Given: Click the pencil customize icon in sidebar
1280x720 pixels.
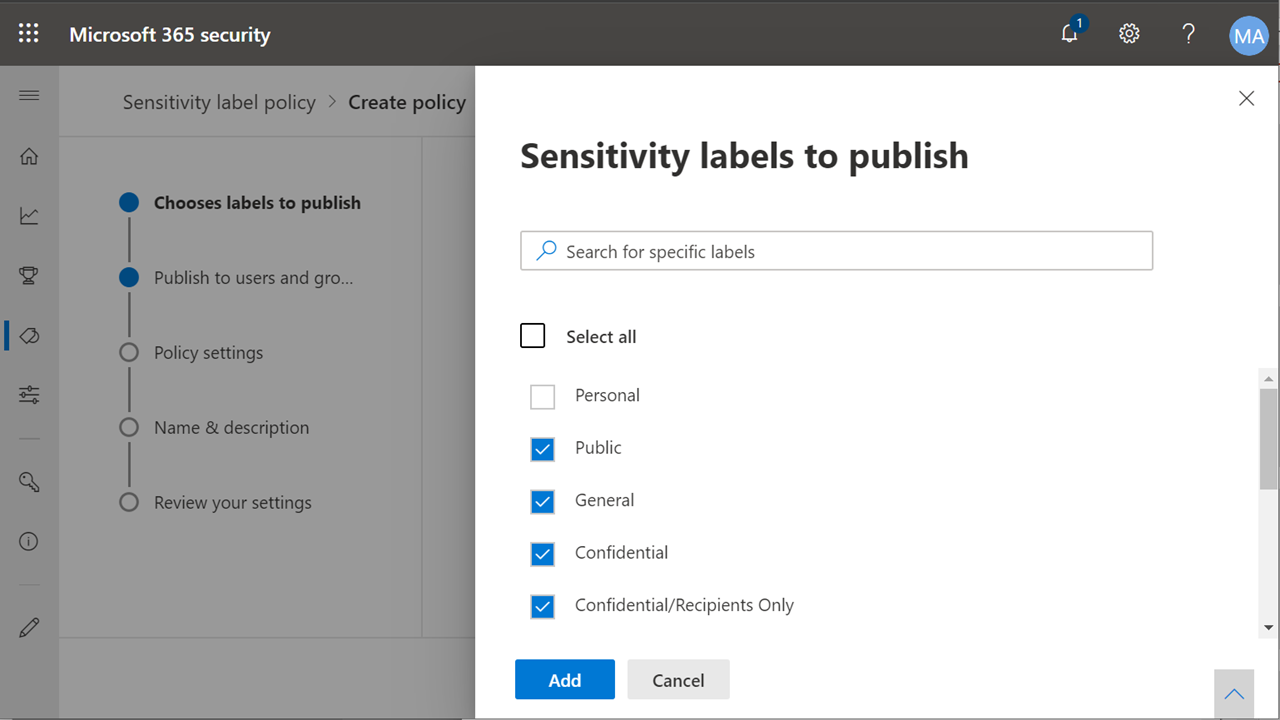Looking at the screenshot, I should coord(29,628).
